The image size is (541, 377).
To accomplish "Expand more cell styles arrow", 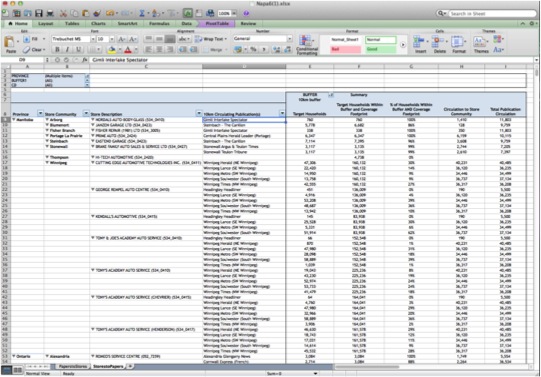I will click(403, 44).
